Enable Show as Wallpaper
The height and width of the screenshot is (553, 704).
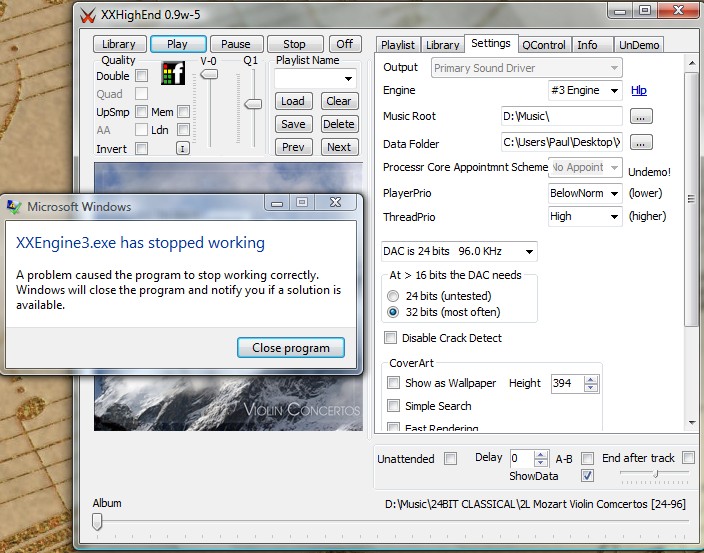point(393,382)
